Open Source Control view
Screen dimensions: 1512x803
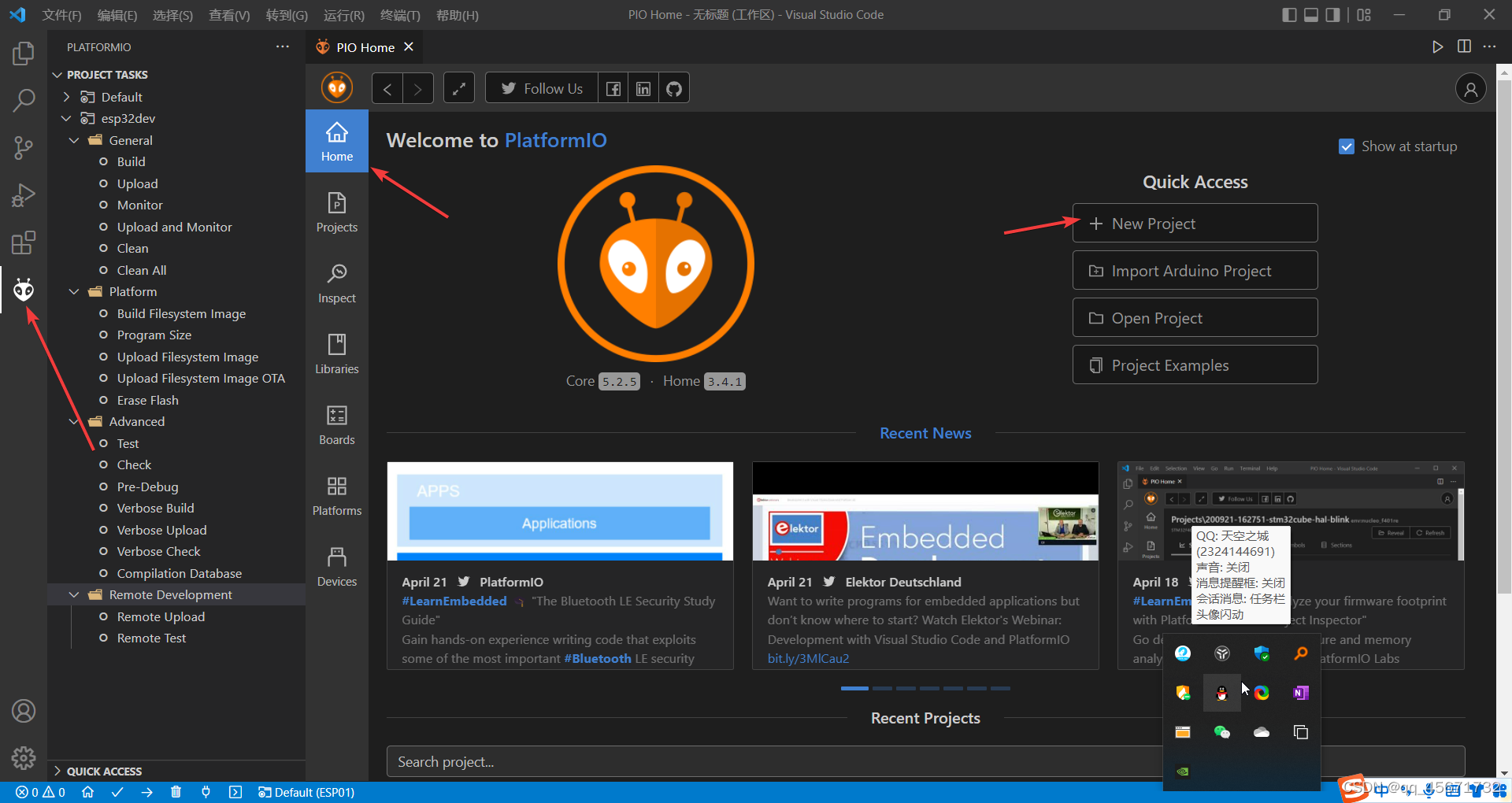point(24,148)
